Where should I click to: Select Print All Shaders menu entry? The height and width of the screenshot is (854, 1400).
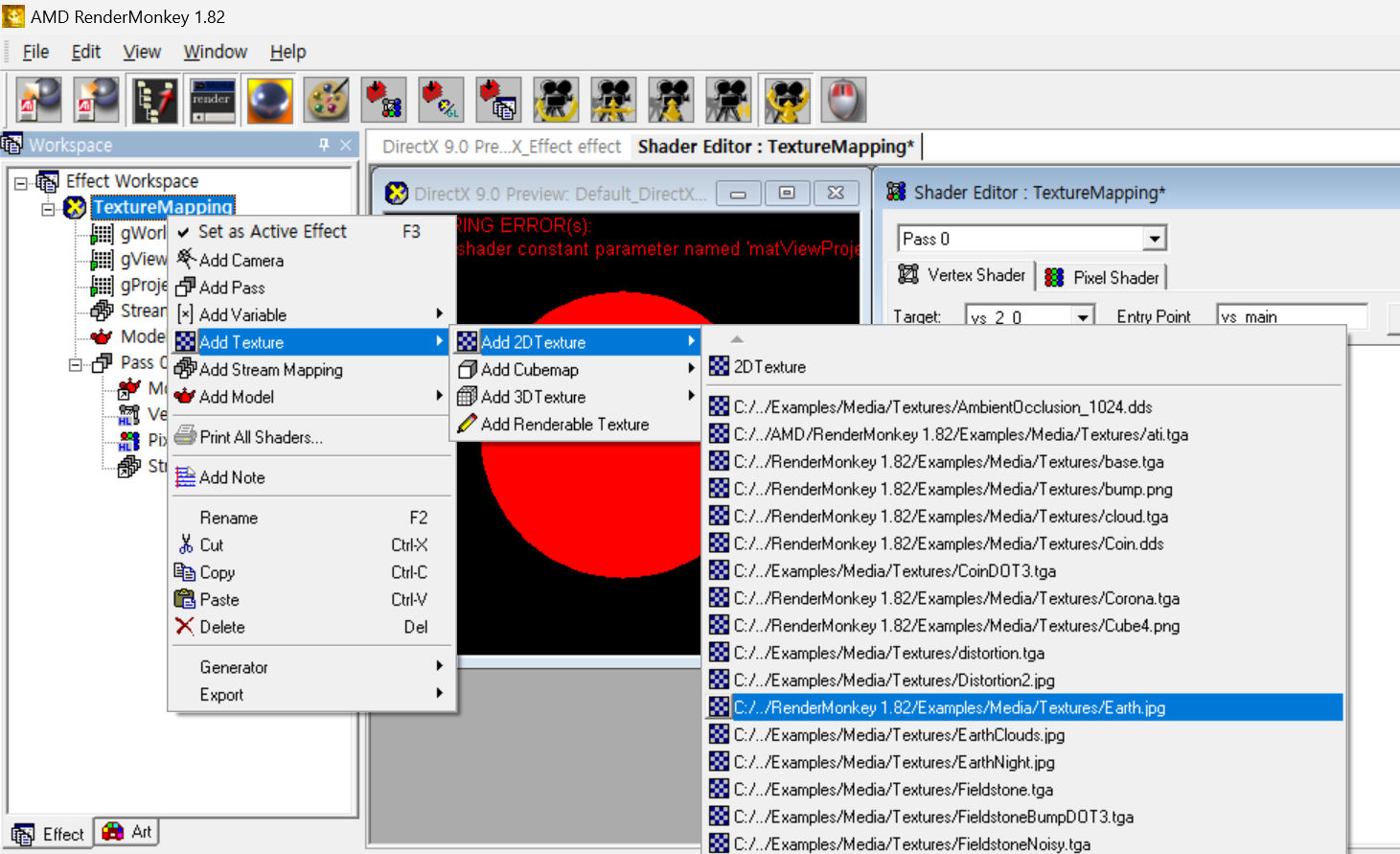click(310, 437)
